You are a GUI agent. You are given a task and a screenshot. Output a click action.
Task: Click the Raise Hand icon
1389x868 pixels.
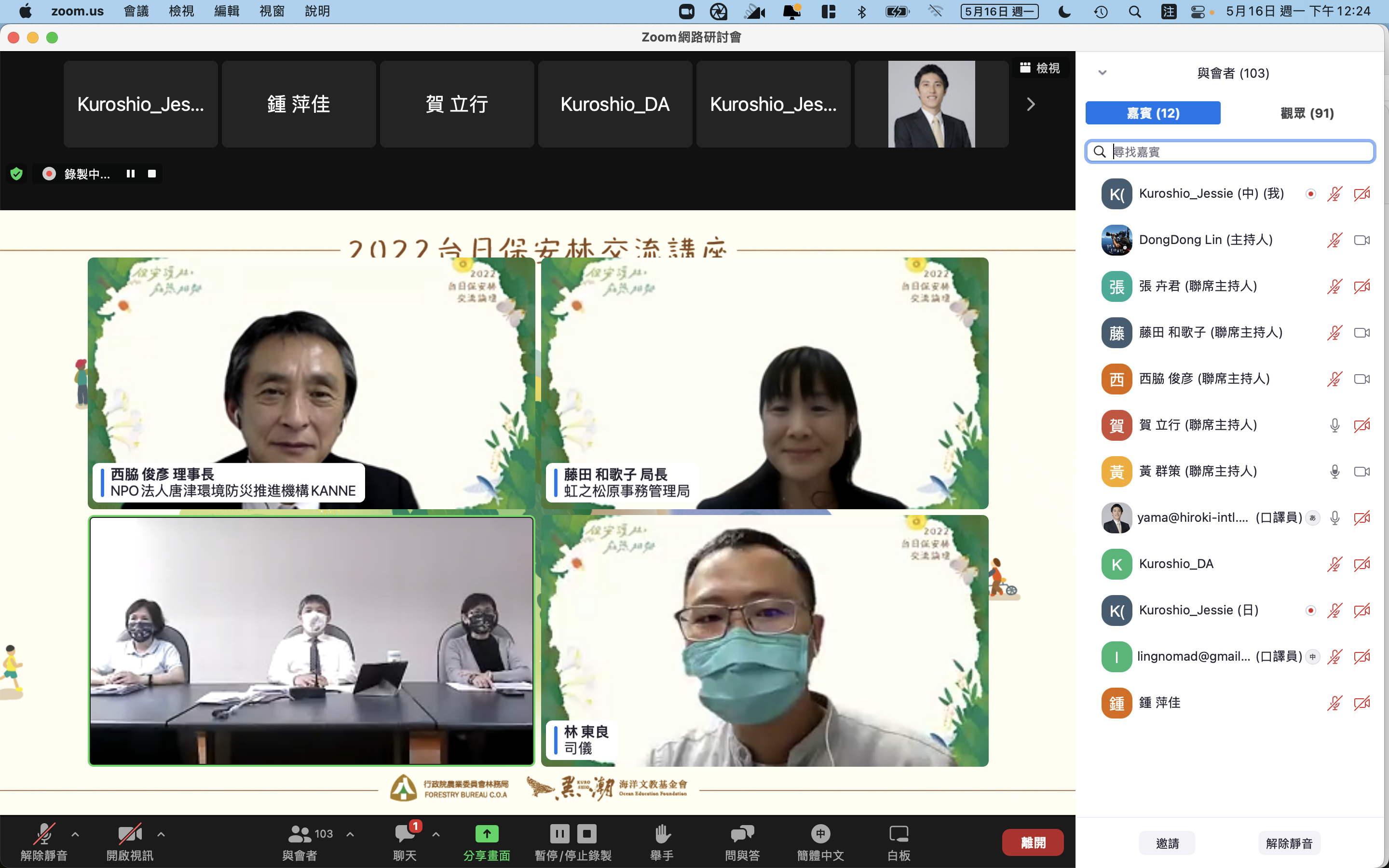662,834
